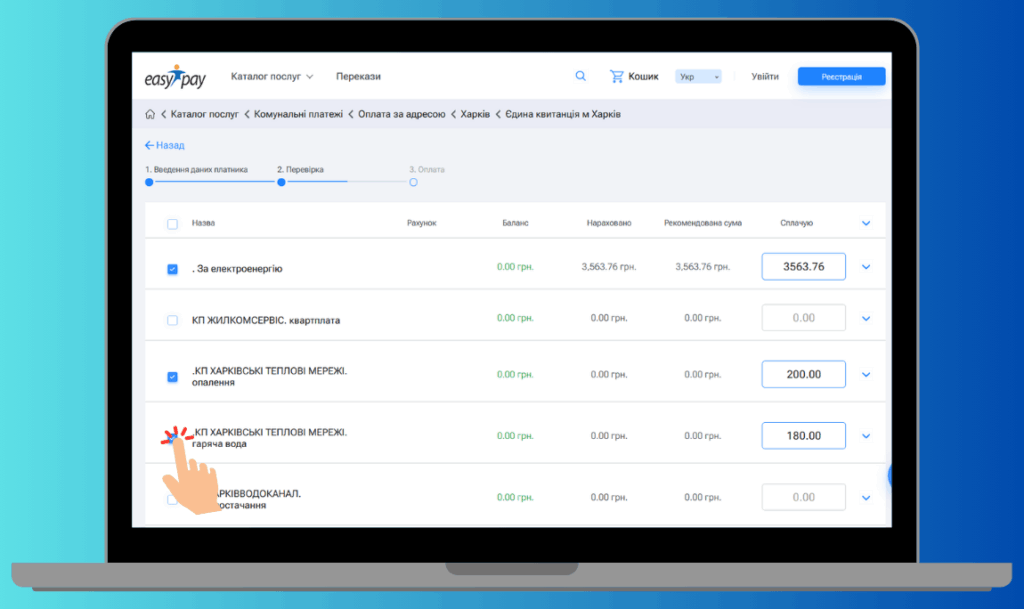Click step 2 Перевірка progress marker

[281, 182]
